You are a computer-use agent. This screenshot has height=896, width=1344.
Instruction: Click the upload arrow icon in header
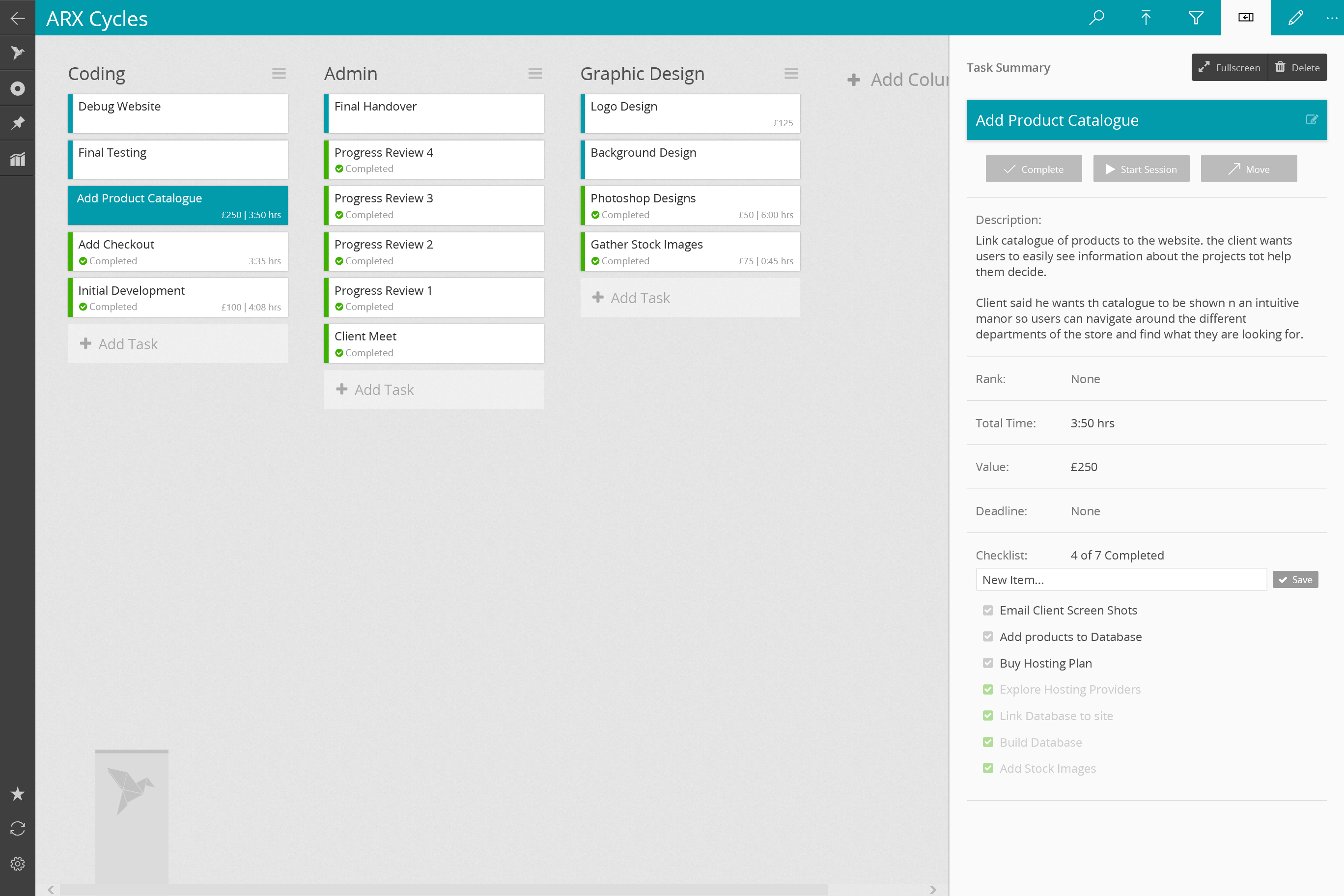coord(1146,18)
